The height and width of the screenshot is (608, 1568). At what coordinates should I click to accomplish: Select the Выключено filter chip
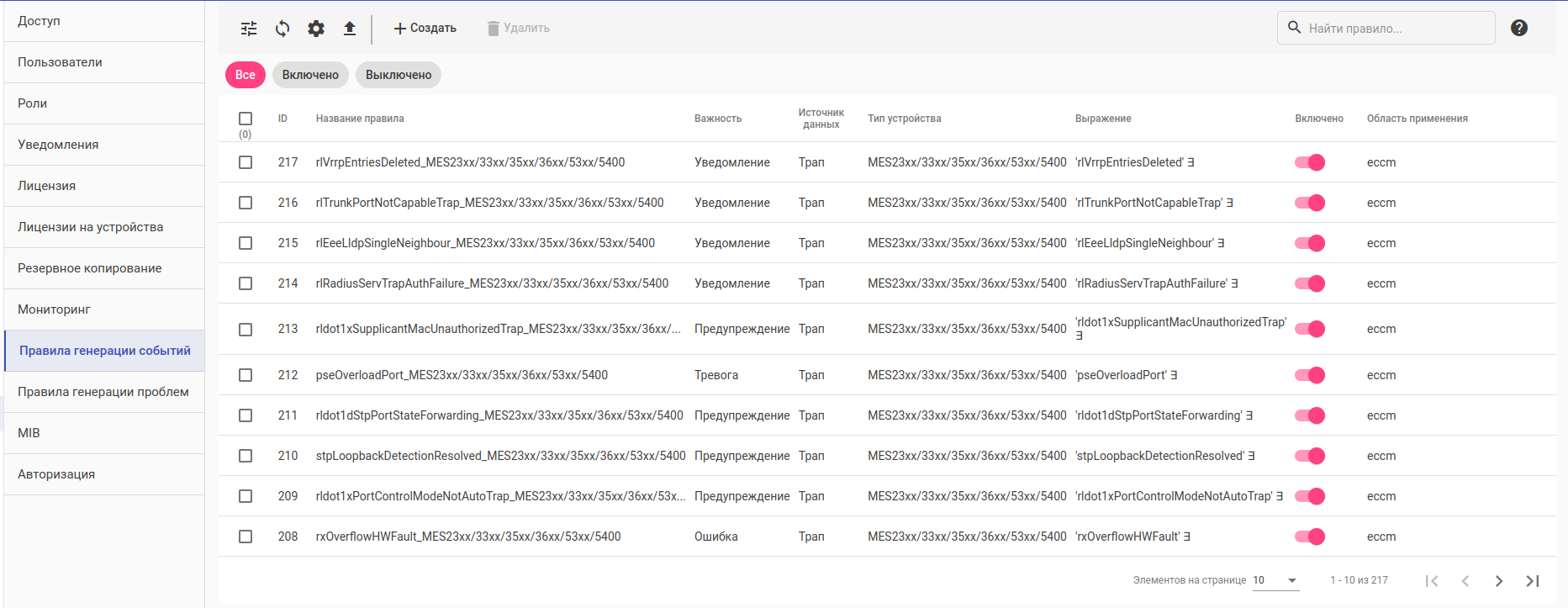[399, 75]
